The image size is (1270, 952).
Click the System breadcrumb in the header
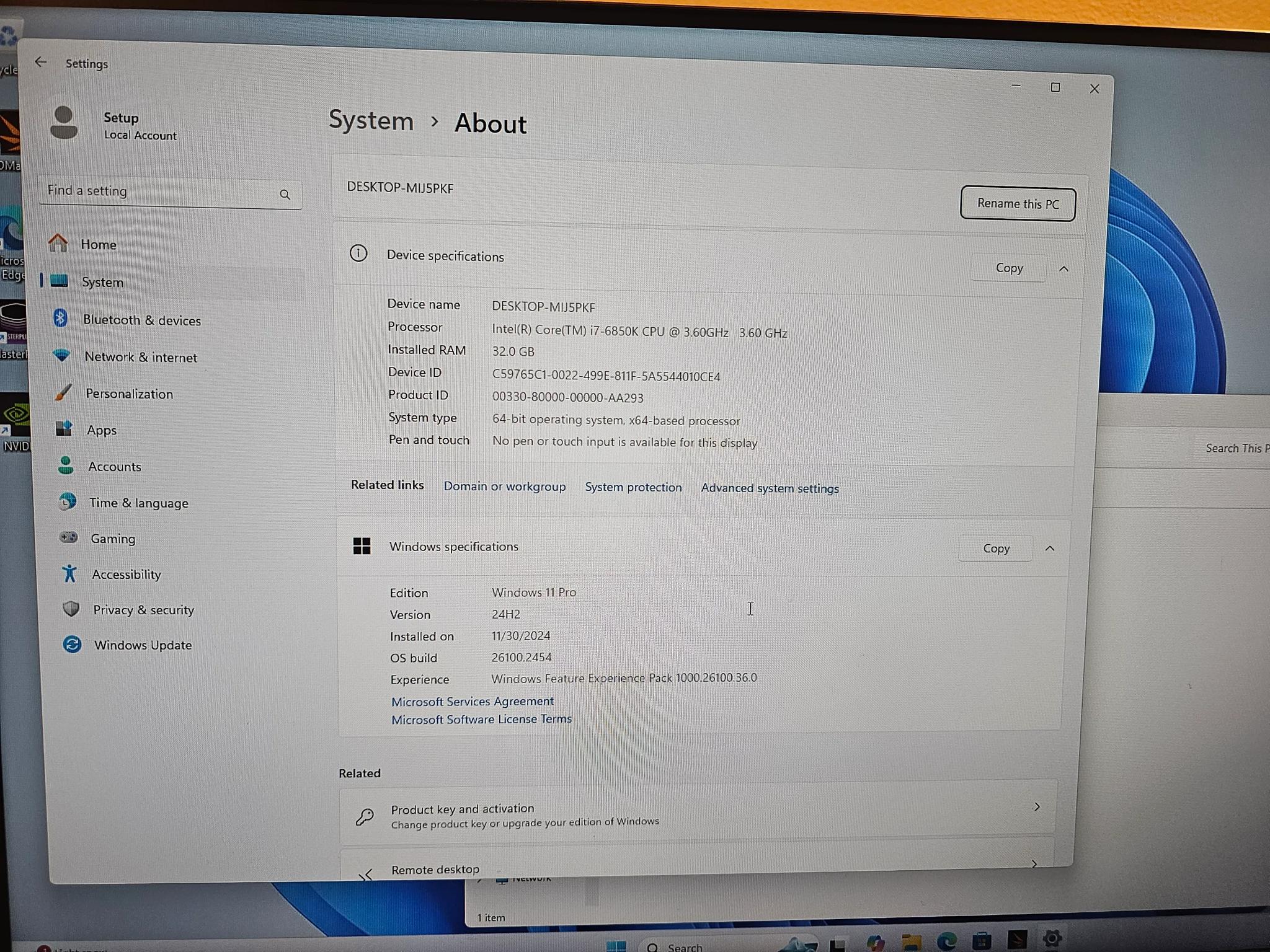point(371,120)
